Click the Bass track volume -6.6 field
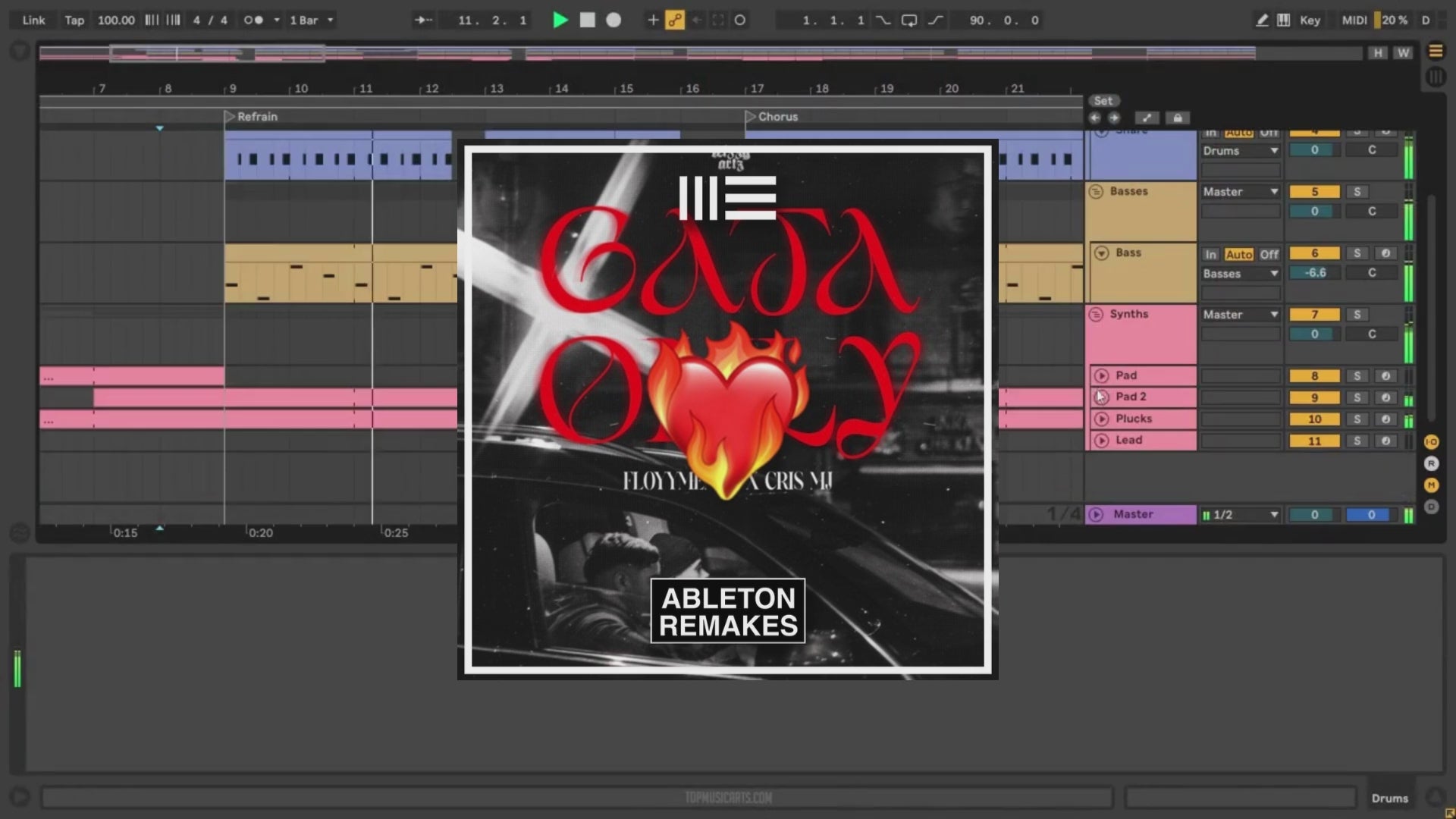This screenshot has height=819, width=1456. point(1314,273)
